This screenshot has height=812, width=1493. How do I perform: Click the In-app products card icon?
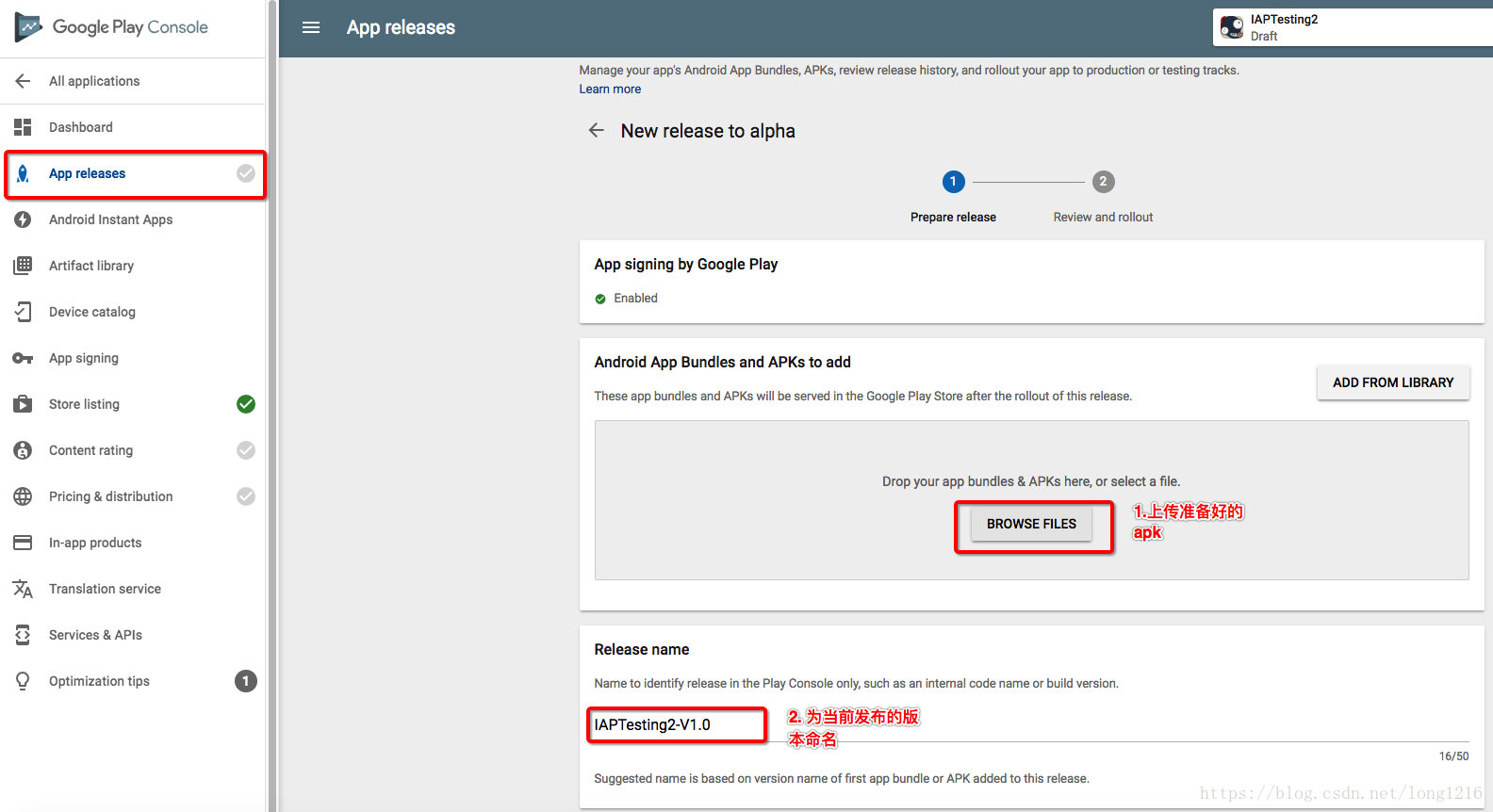pyautogui.click(x=23, y=543)
